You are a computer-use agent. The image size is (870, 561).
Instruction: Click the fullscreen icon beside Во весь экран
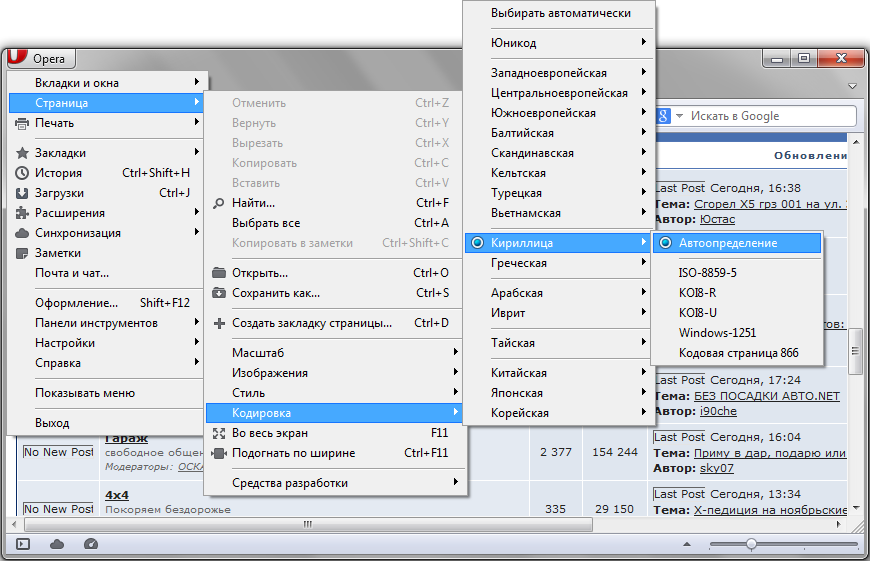coord(219,433)
